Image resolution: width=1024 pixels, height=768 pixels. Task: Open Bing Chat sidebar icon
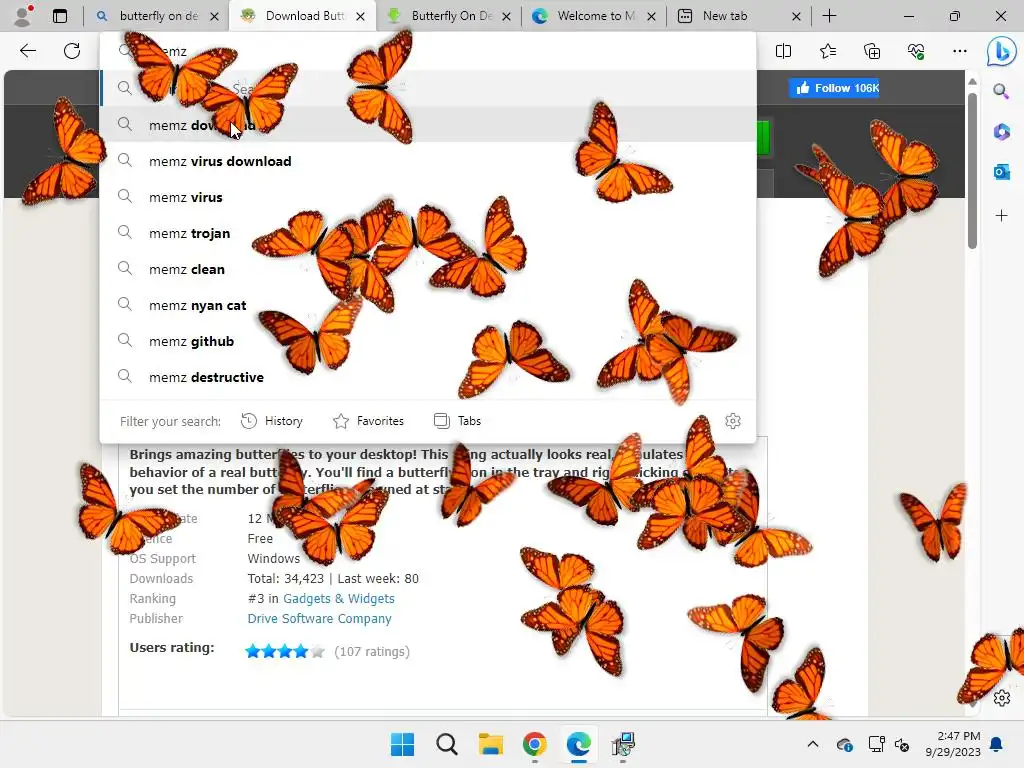point(1001,52)
